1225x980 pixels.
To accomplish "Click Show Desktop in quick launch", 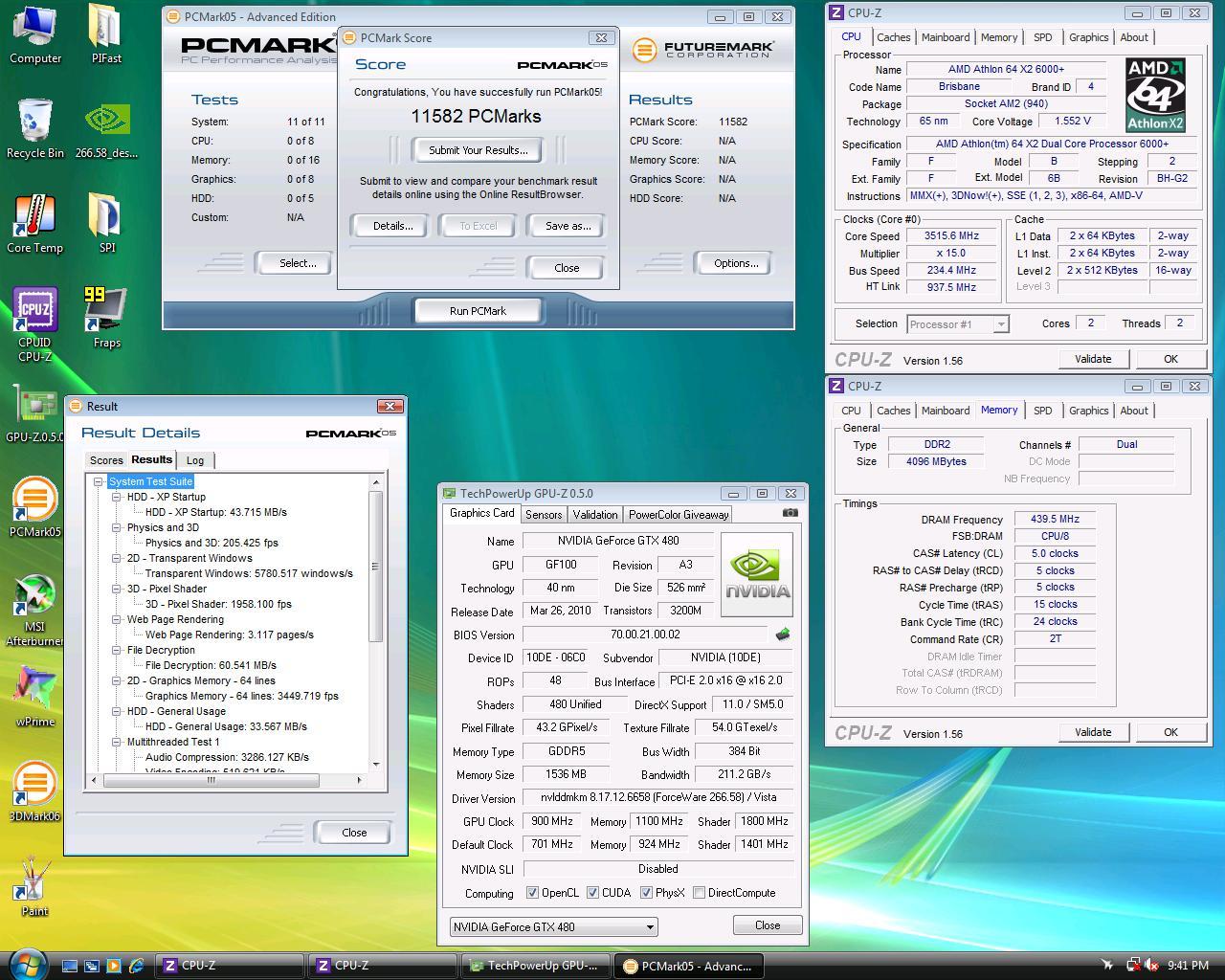I will click(70, 966).
